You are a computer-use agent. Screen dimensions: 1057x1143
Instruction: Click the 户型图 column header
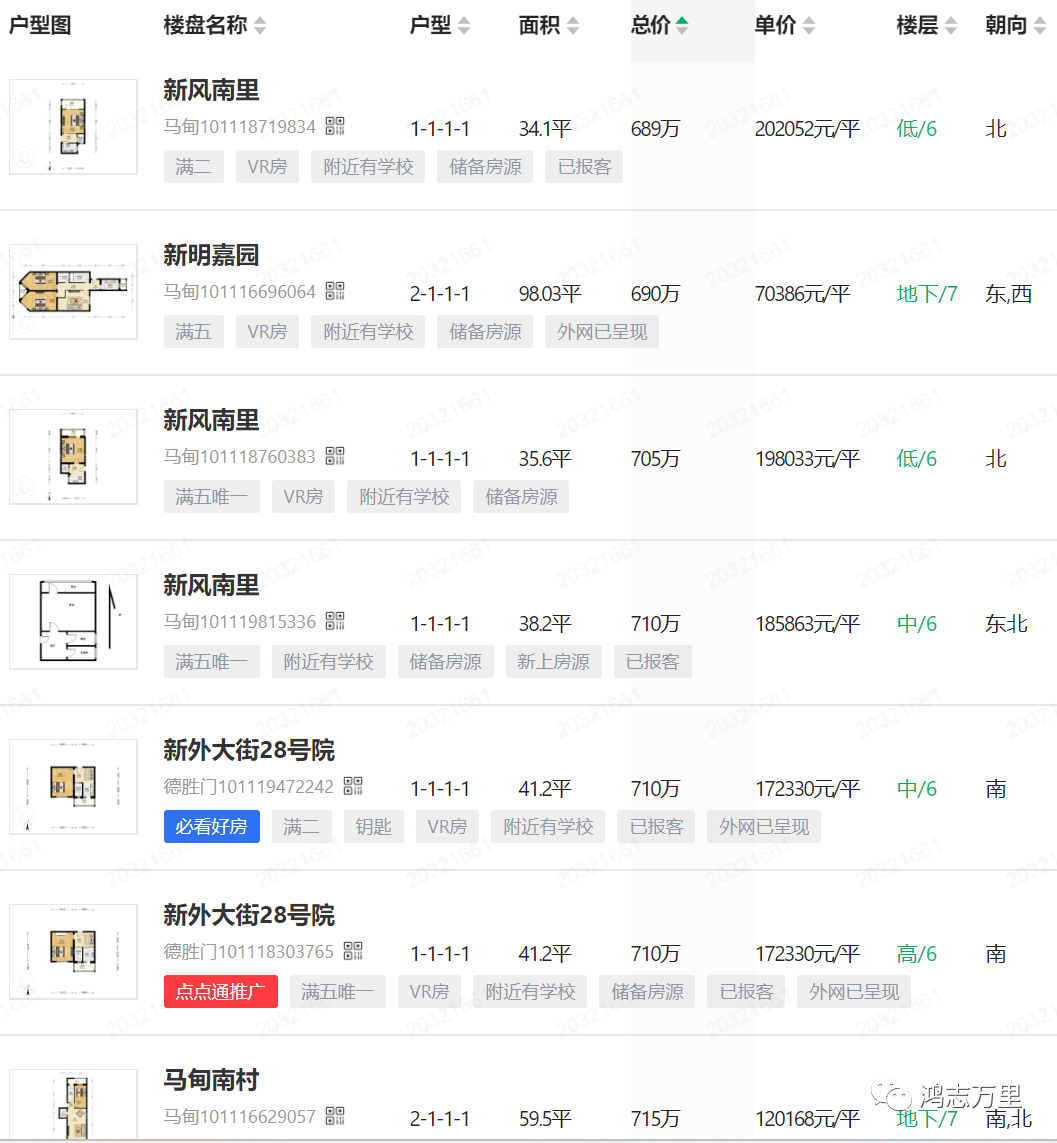40,26
